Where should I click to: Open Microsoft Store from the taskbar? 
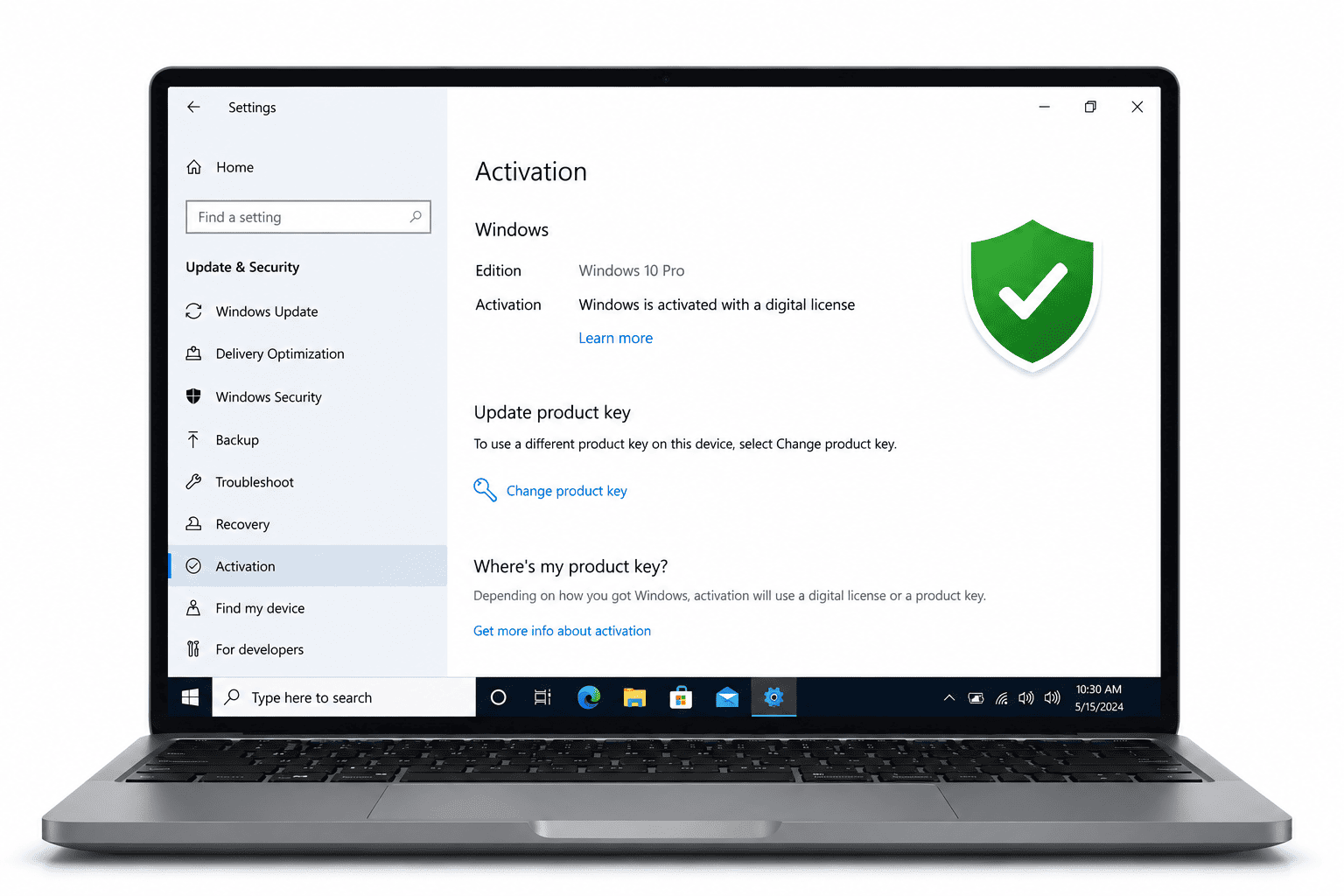[x=681, y=697]
